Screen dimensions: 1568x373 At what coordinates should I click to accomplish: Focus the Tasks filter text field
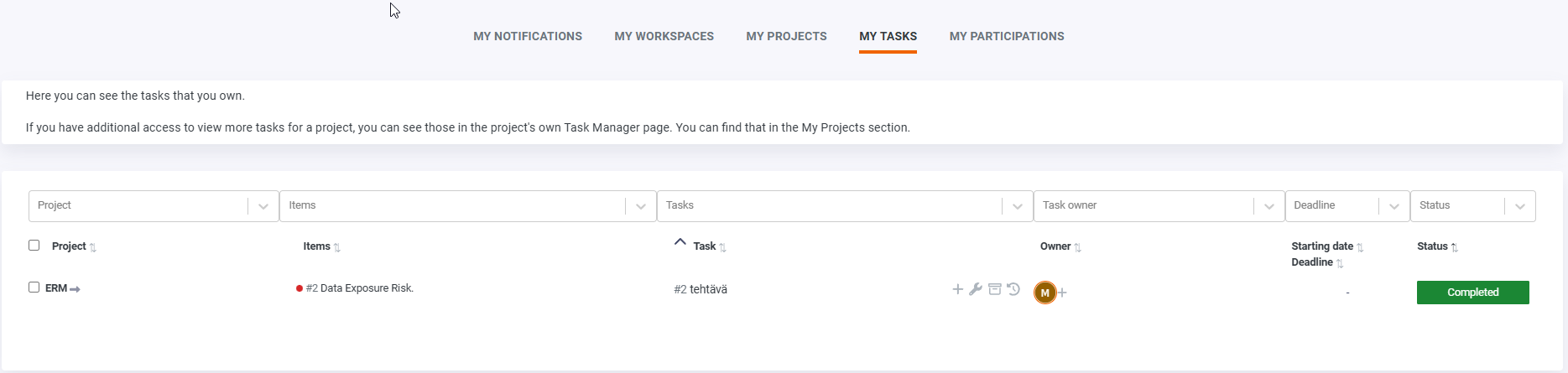[x=830, y=206]
